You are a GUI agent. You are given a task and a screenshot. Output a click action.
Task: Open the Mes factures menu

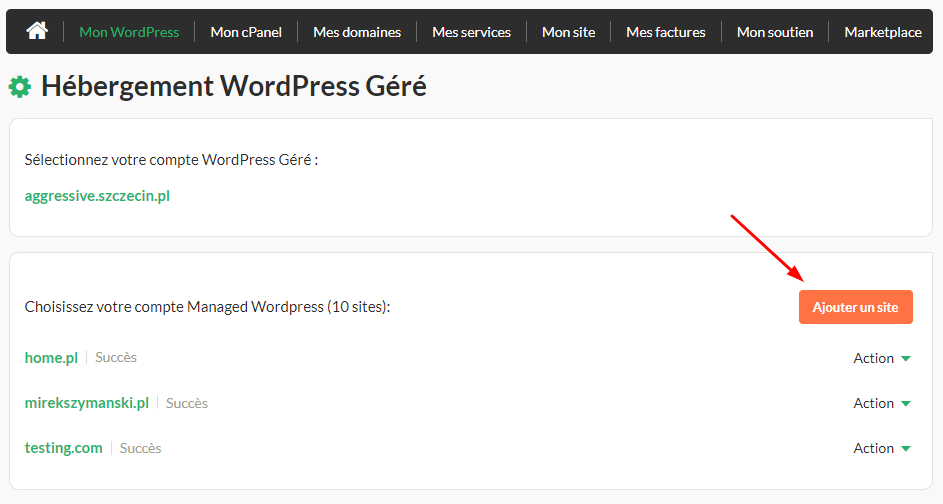(x=666, y=32)
